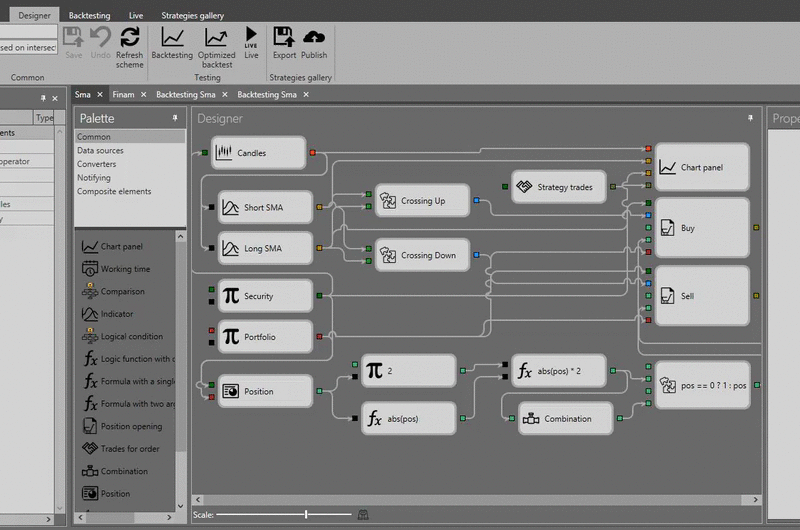800x530 pixels.
Task: Open Converters palette category
Action: 96,164
